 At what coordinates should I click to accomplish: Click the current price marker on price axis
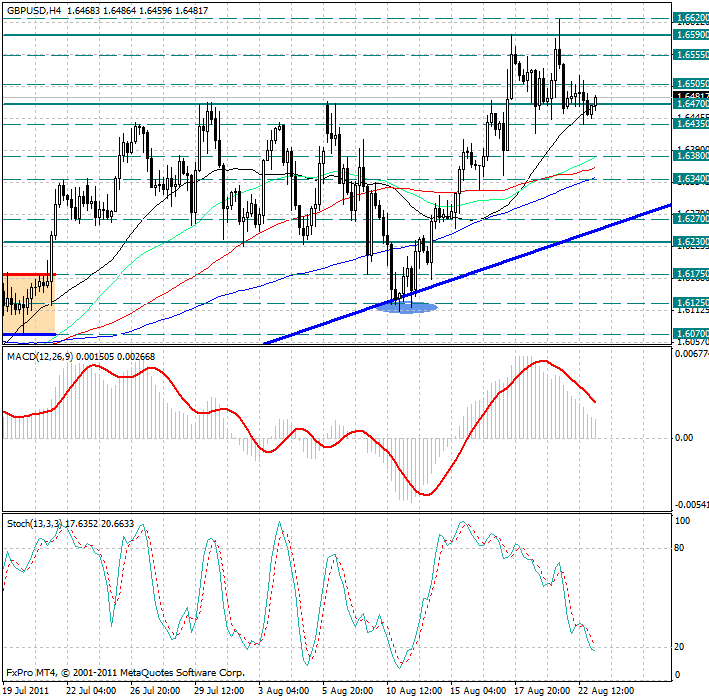click(x=691, y=96)
